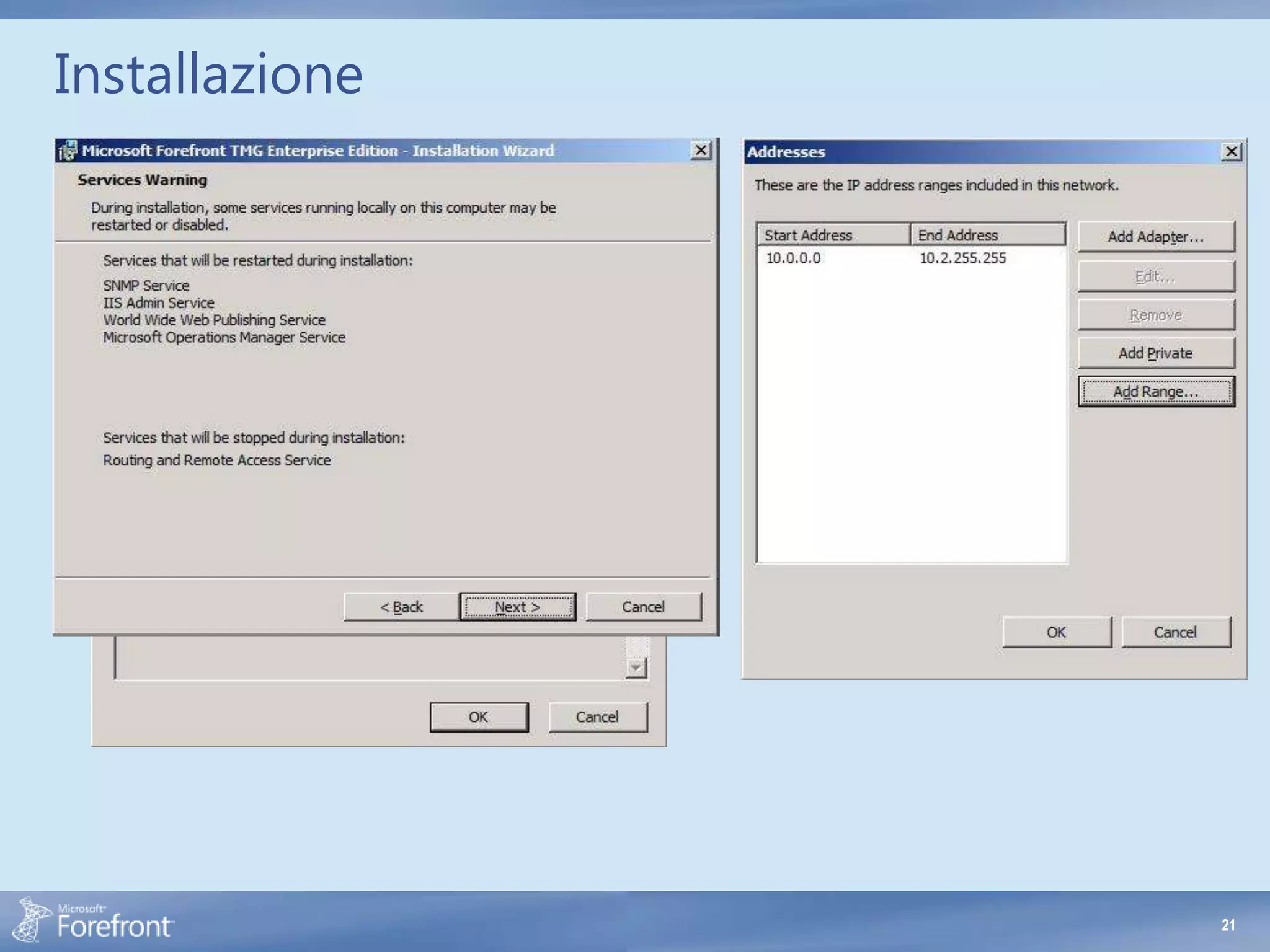1270x952 pixels.
Task: Click the Microsoft Forefront logo in footer
Action: click(x=93, y=921)
